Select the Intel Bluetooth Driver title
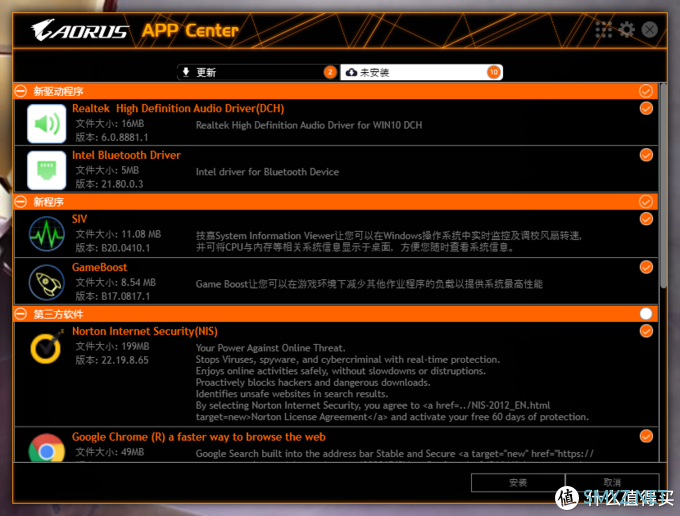The image size is (680, 516). 126,155
